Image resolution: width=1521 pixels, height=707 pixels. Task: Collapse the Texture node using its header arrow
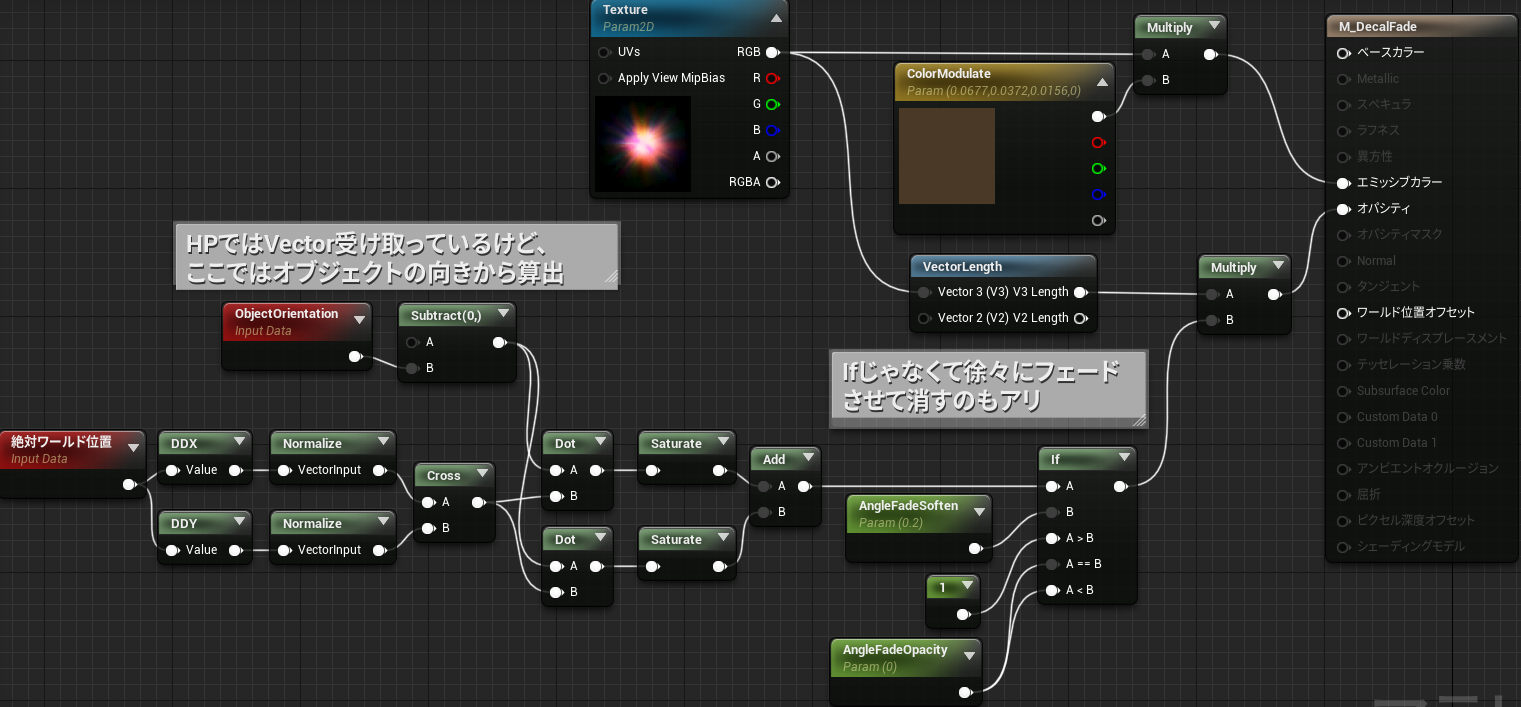click(774, 16)
